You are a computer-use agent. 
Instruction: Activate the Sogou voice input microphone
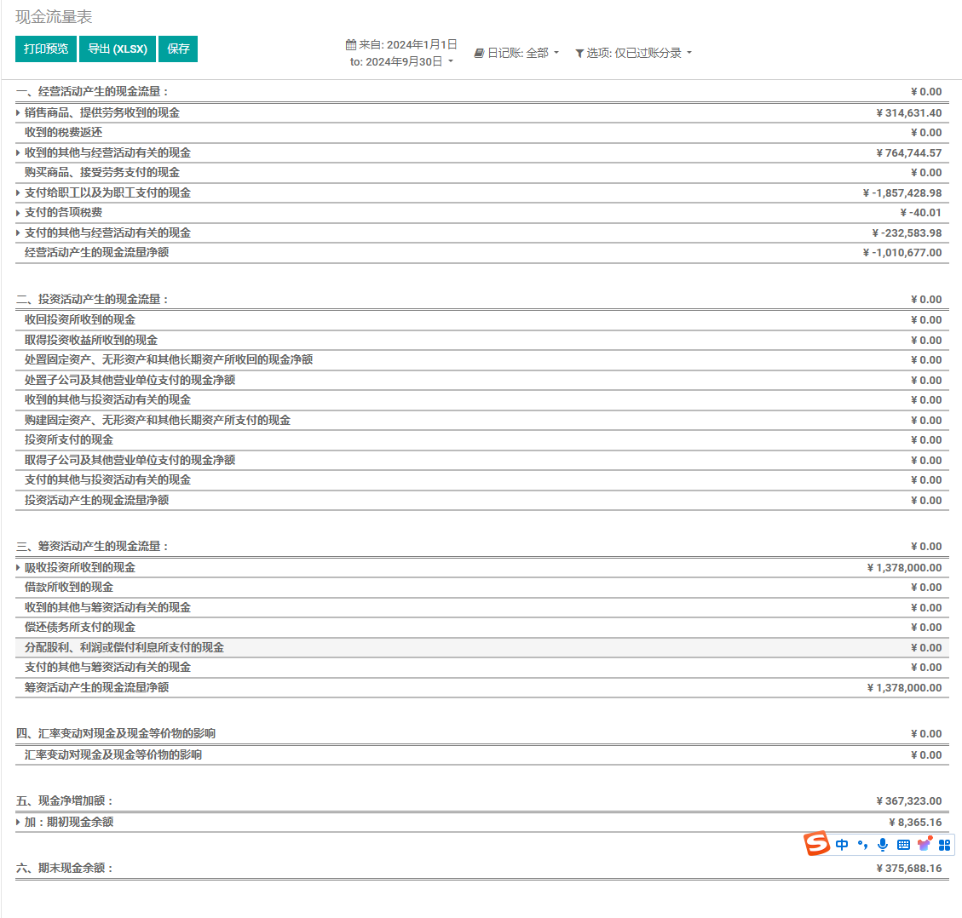[x=882, y=845]
